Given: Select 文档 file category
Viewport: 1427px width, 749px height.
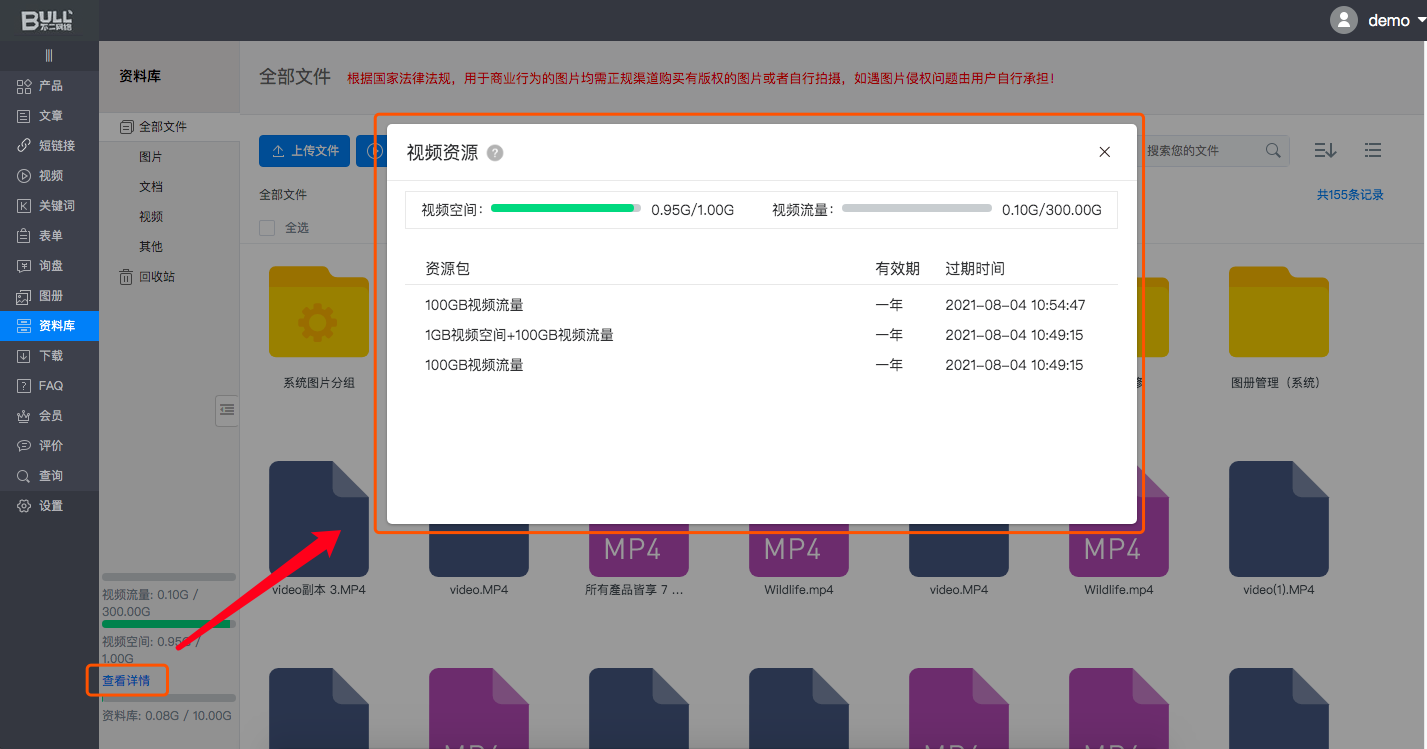Looking at the screenshot, I should pyautogui.click(x=150, y=187).
